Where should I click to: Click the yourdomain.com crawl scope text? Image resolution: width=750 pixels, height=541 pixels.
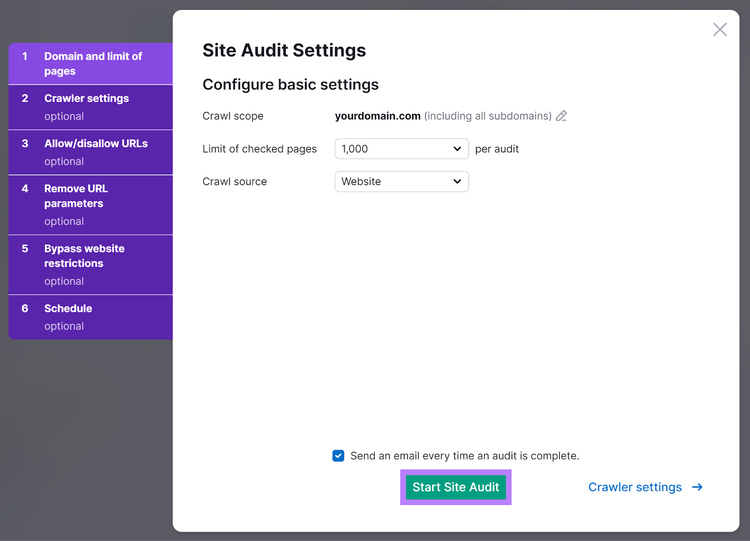coord(377,116)
